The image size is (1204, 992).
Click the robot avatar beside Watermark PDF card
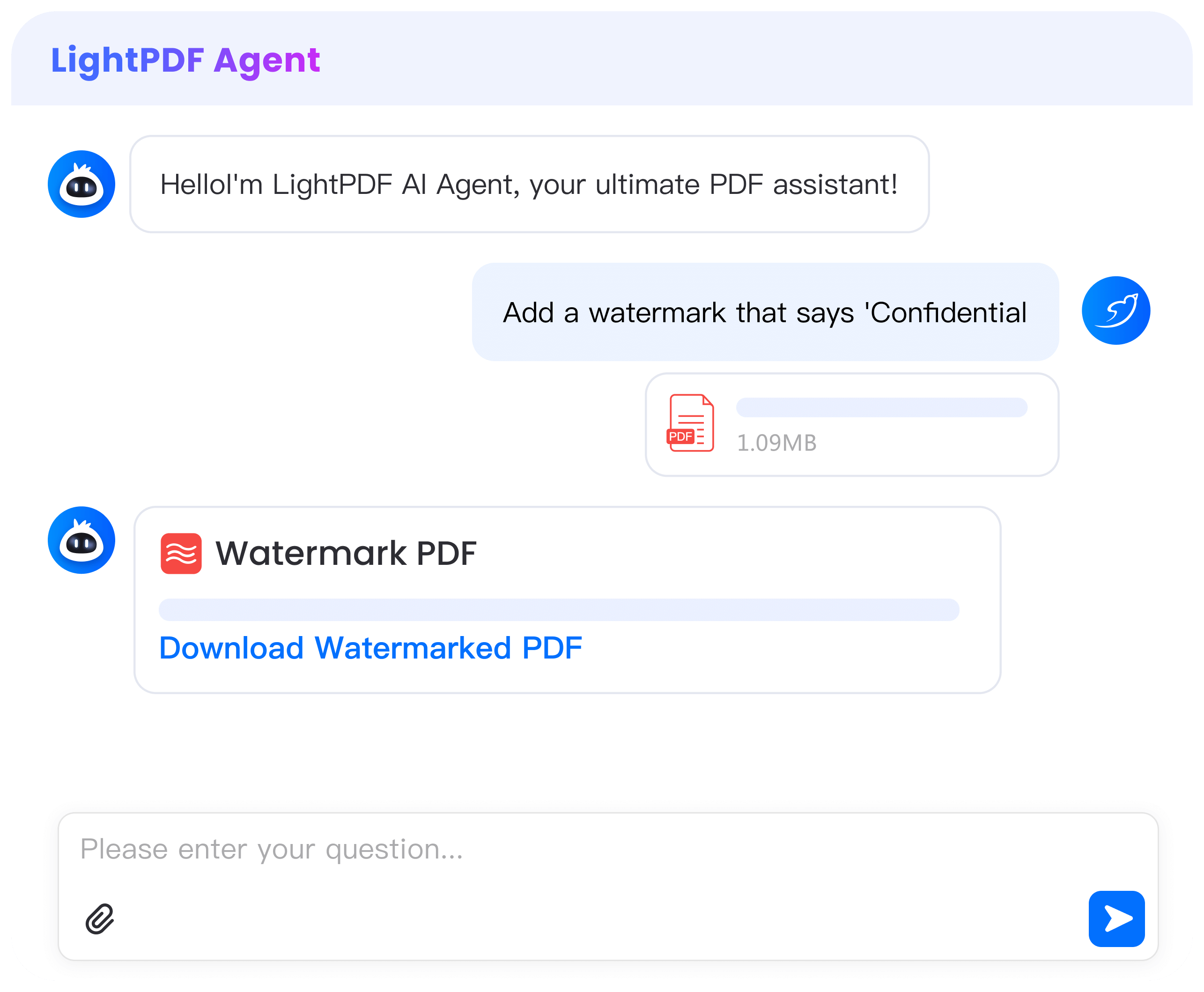click(x=81, y=540)
